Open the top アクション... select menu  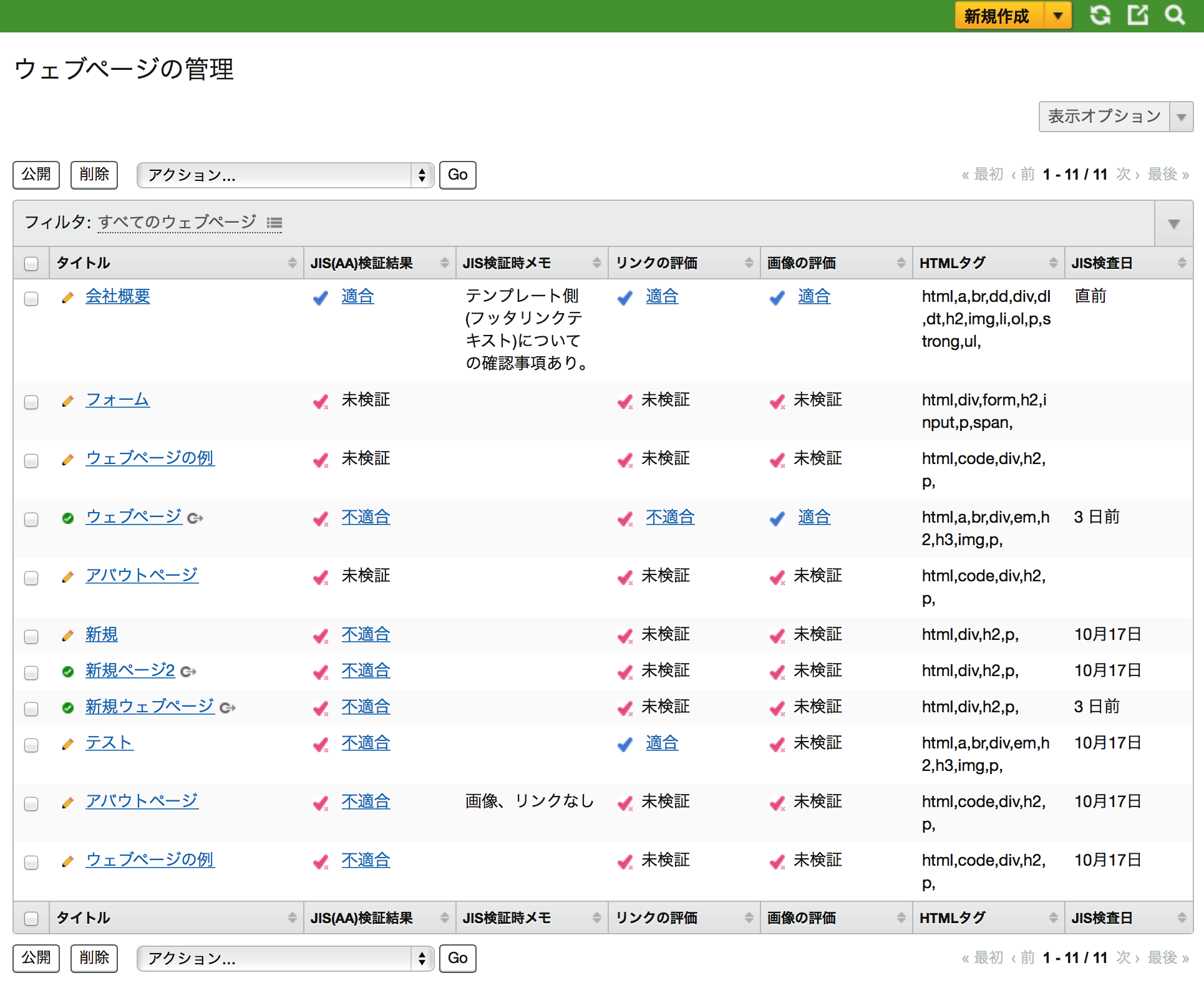pyautogui.click(x=285, y=175)
